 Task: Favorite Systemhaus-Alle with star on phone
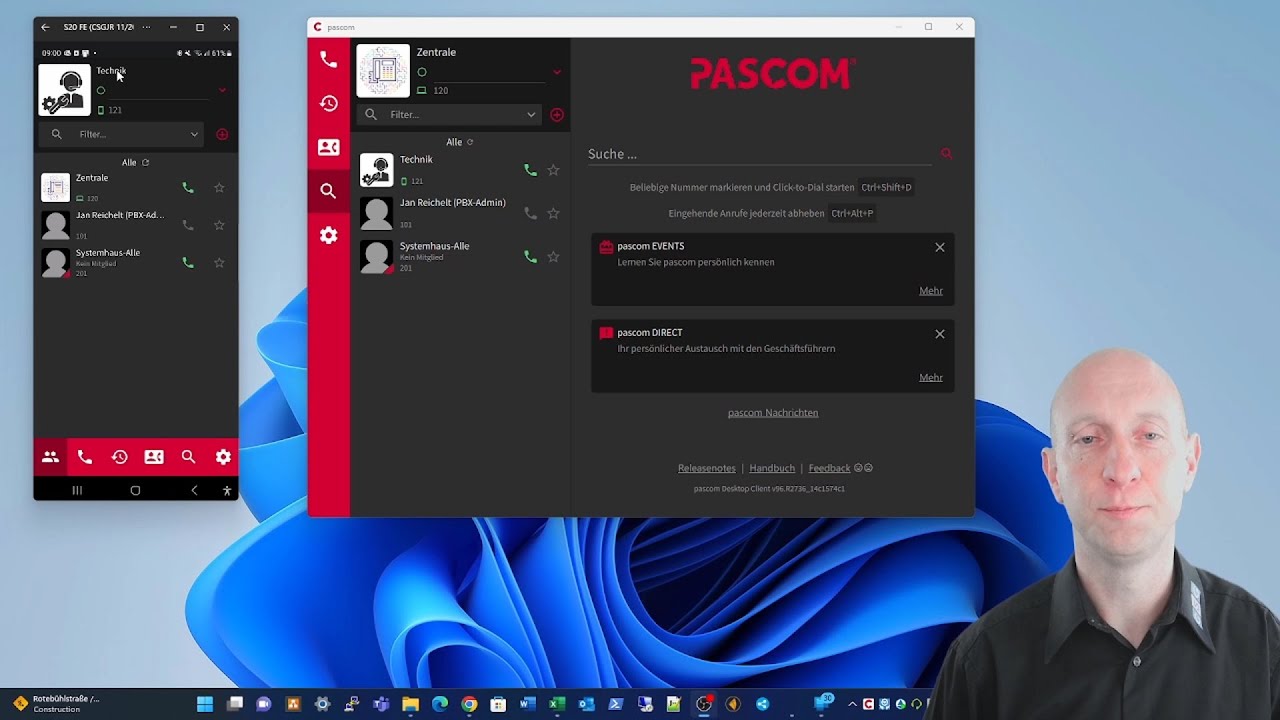[219, 263]
